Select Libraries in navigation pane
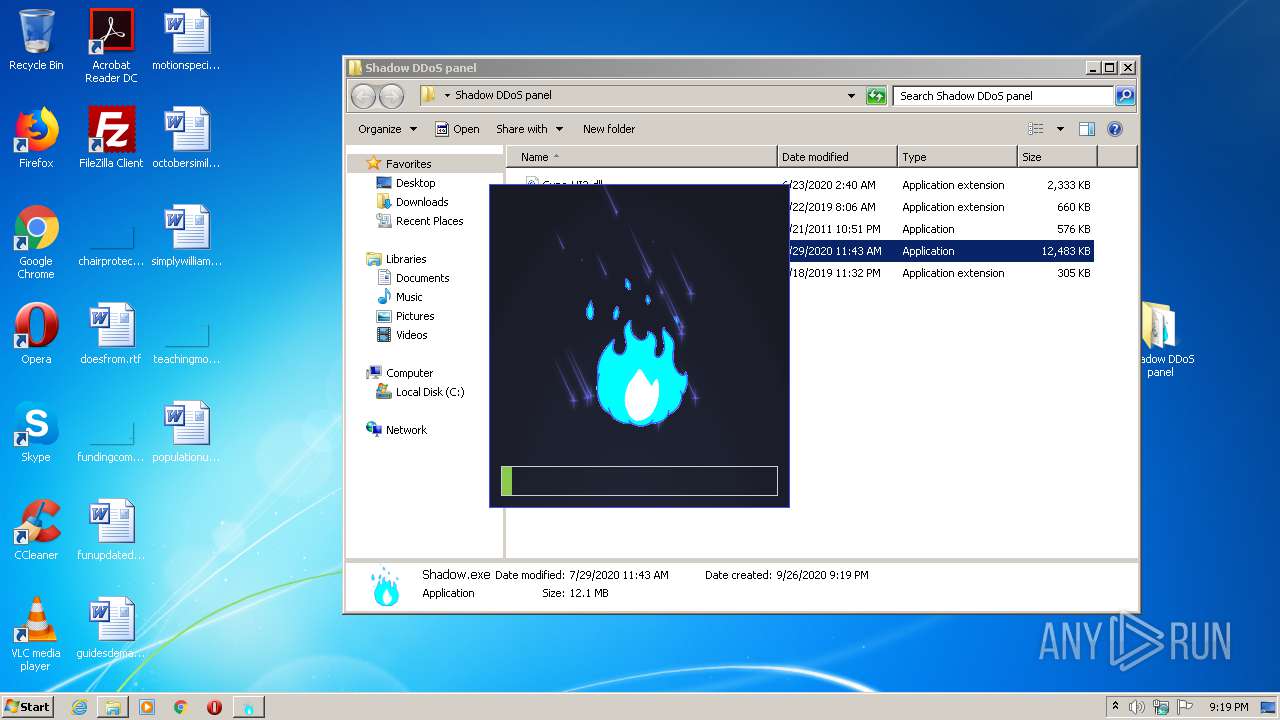Viewport: 1280px width, 720px height. [x=406, y=259]
